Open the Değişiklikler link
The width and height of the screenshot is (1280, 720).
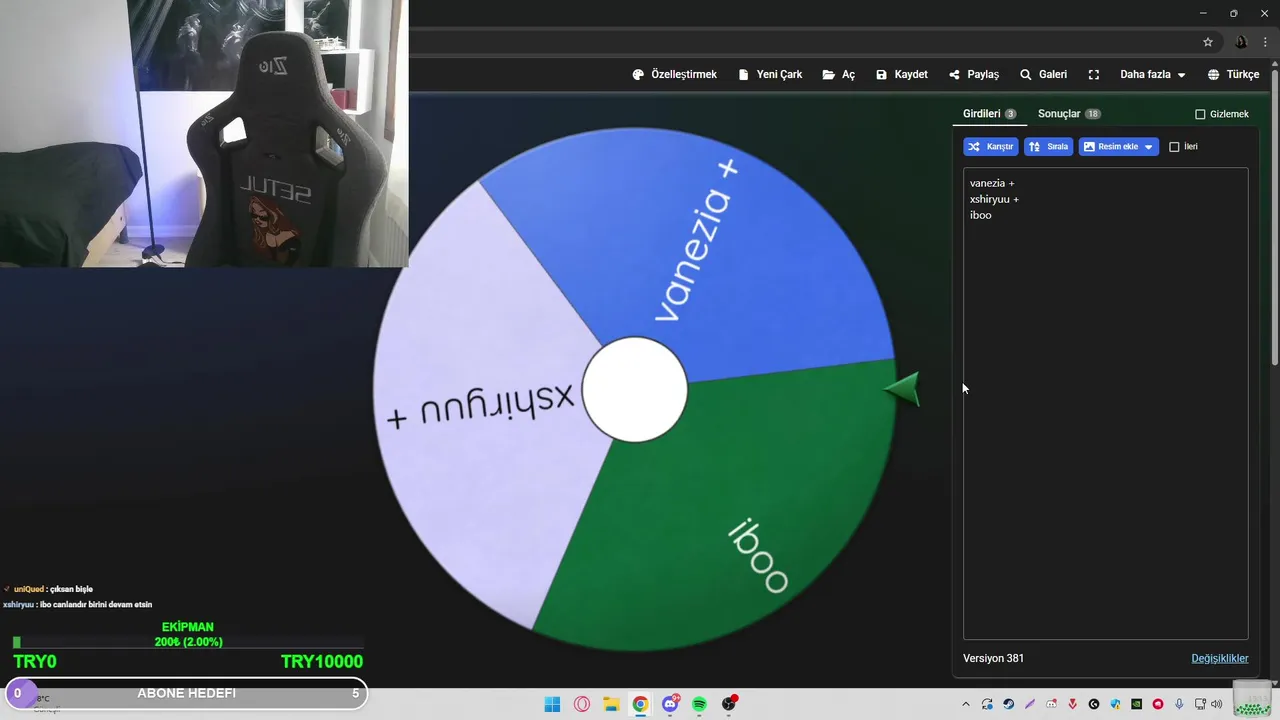pos(1220,658)
